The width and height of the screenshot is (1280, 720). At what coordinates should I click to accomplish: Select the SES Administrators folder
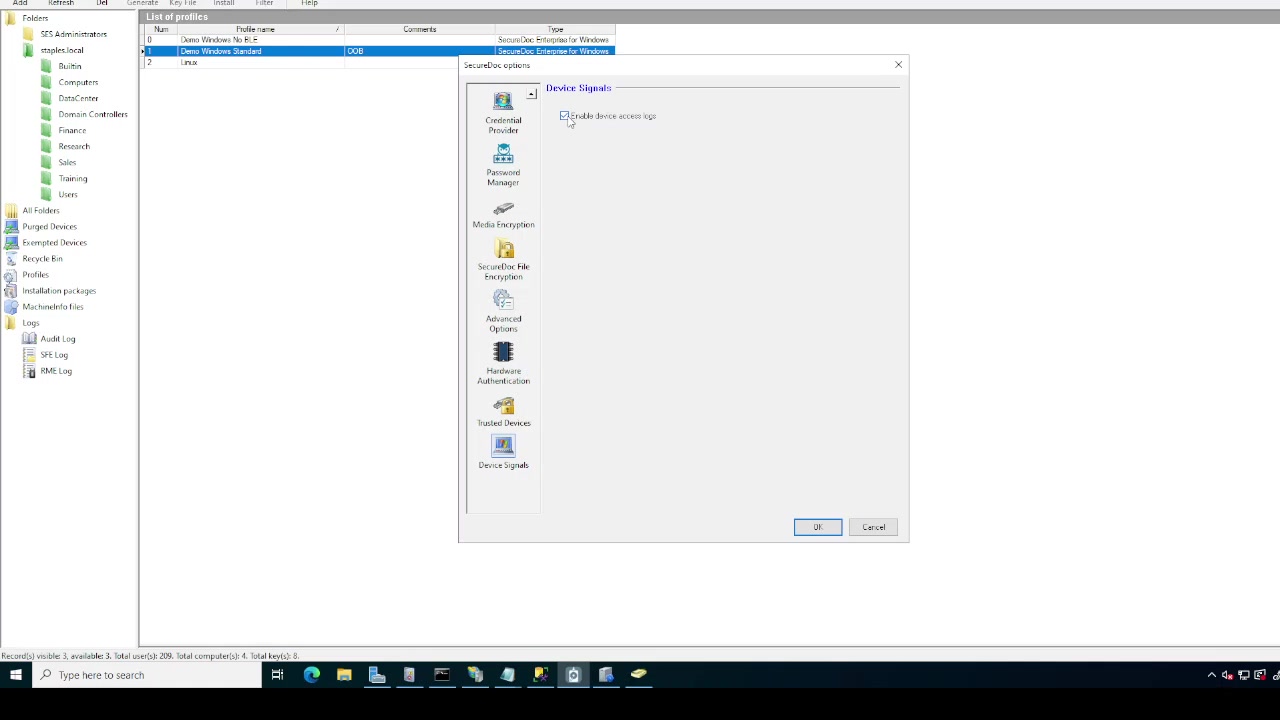tap(73, 34)
